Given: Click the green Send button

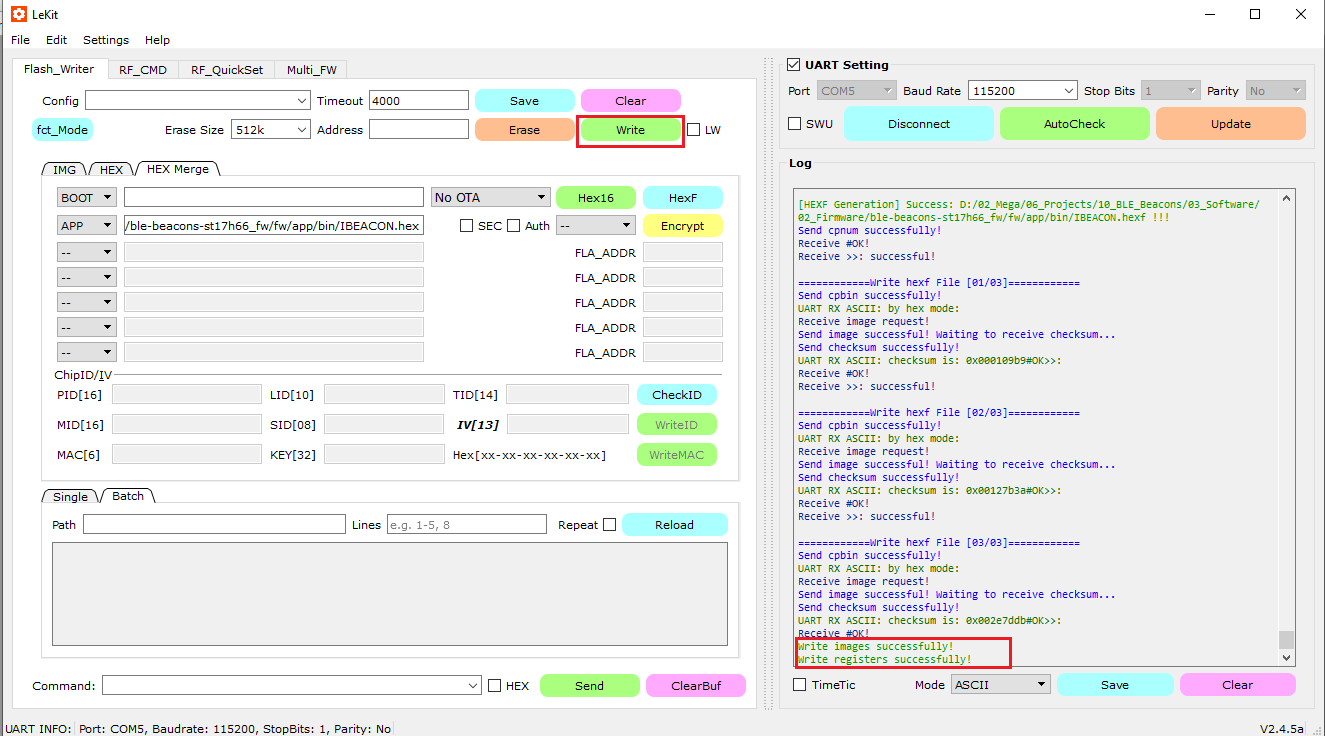Looking at the screenshot, I should click(x=589, y=686).
